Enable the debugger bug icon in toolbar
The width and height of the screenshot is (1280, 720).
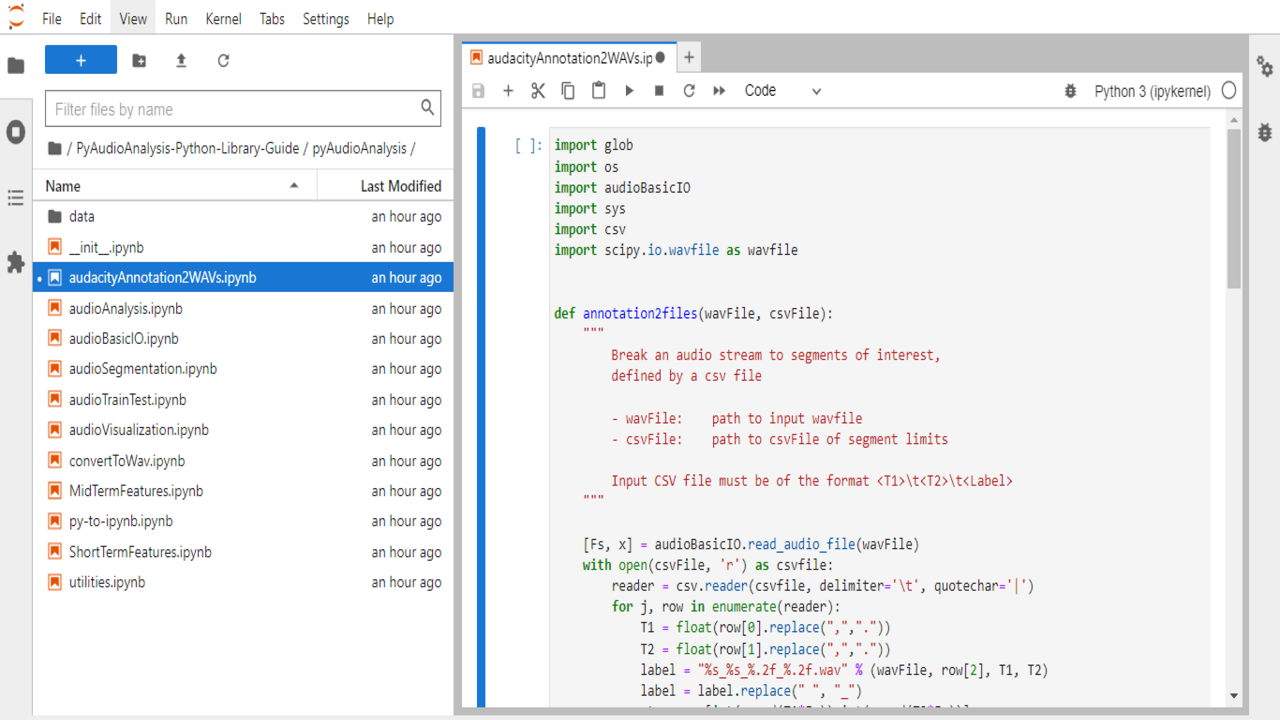1070,91
